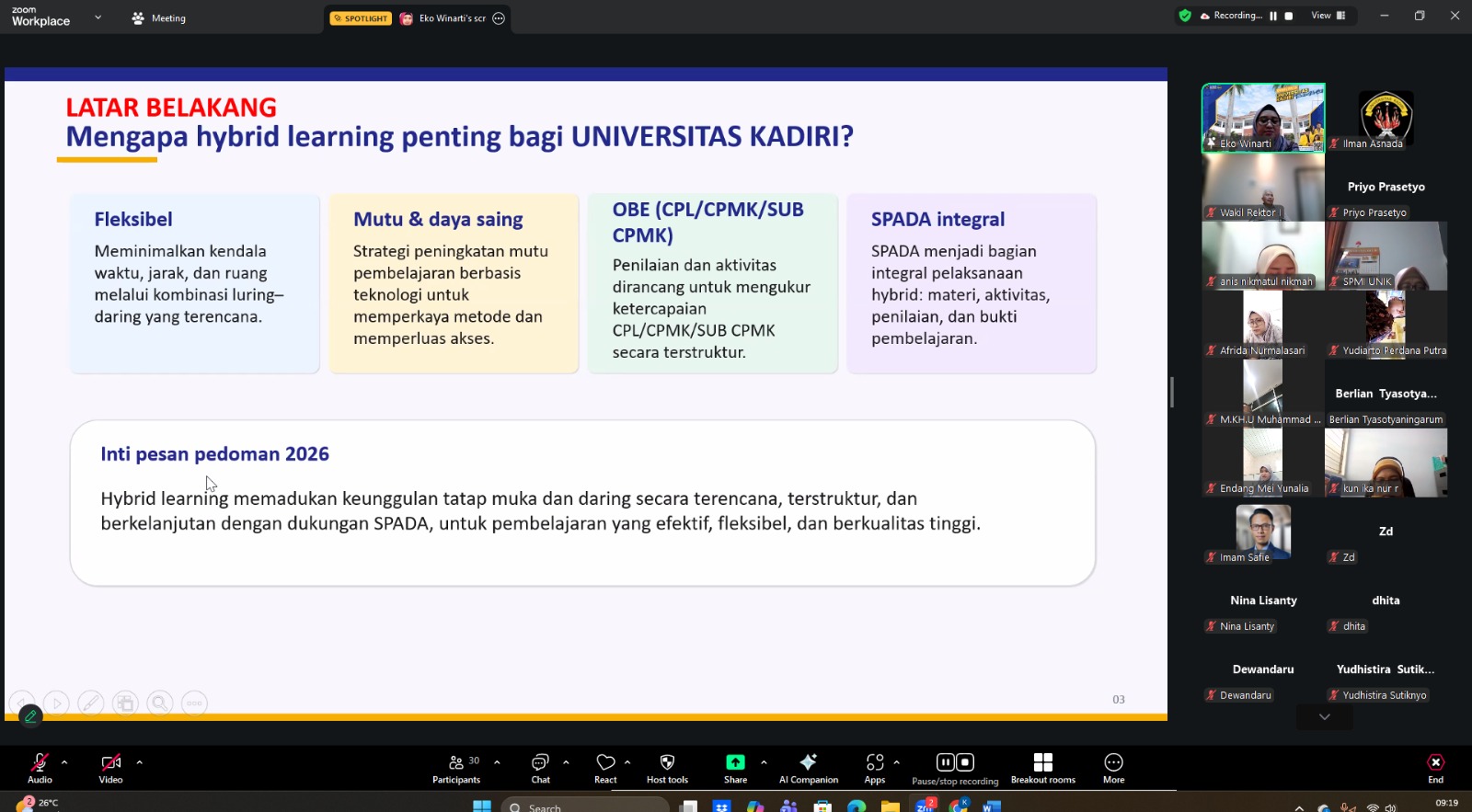This screenshot has height=812, width=1472.
Task: Expand audio options arrow next to Audio
Action: point(64,762)
